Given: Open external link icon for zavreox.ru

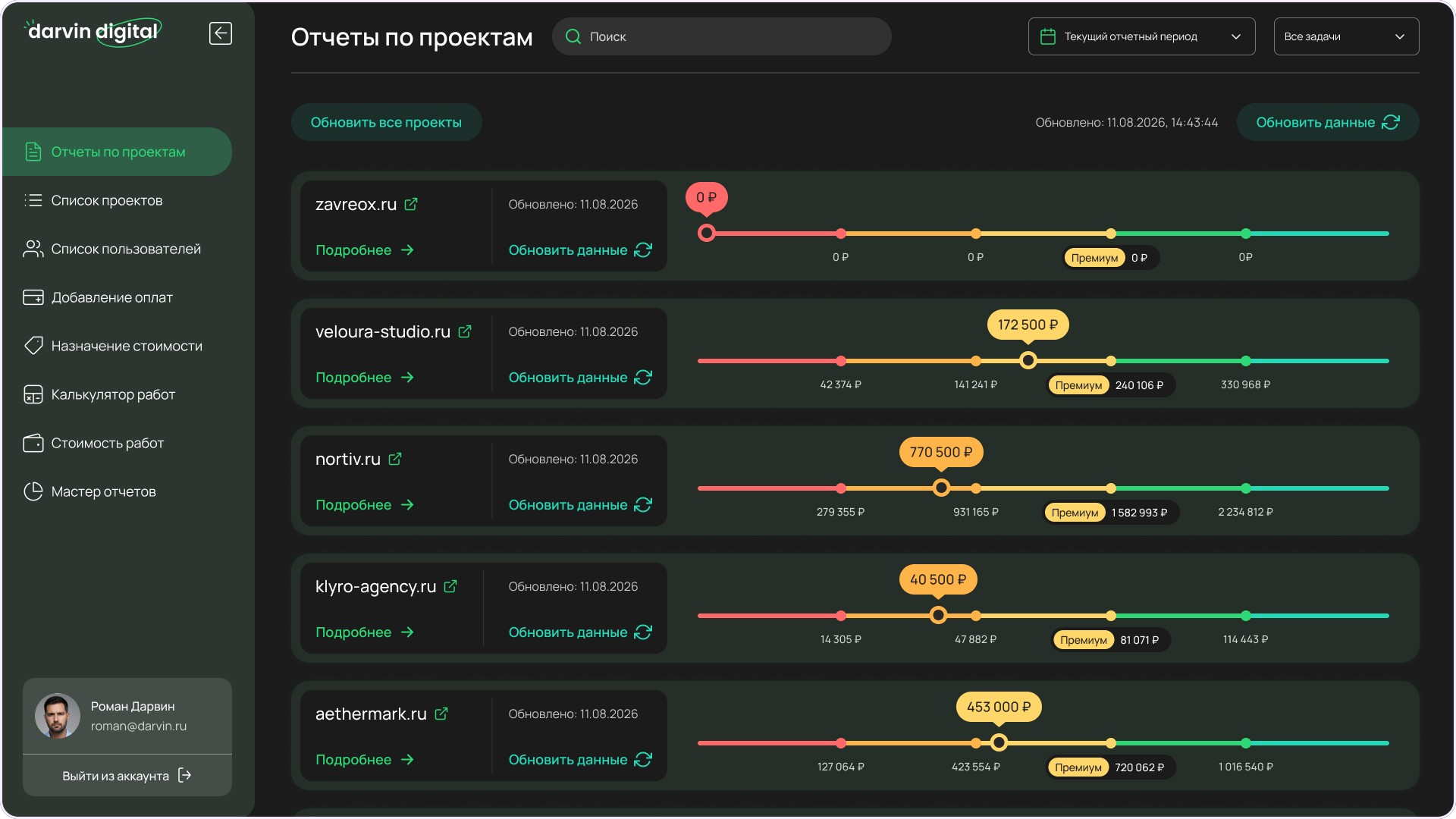Looking at the screenshot, I should click(x=411, y=204).
